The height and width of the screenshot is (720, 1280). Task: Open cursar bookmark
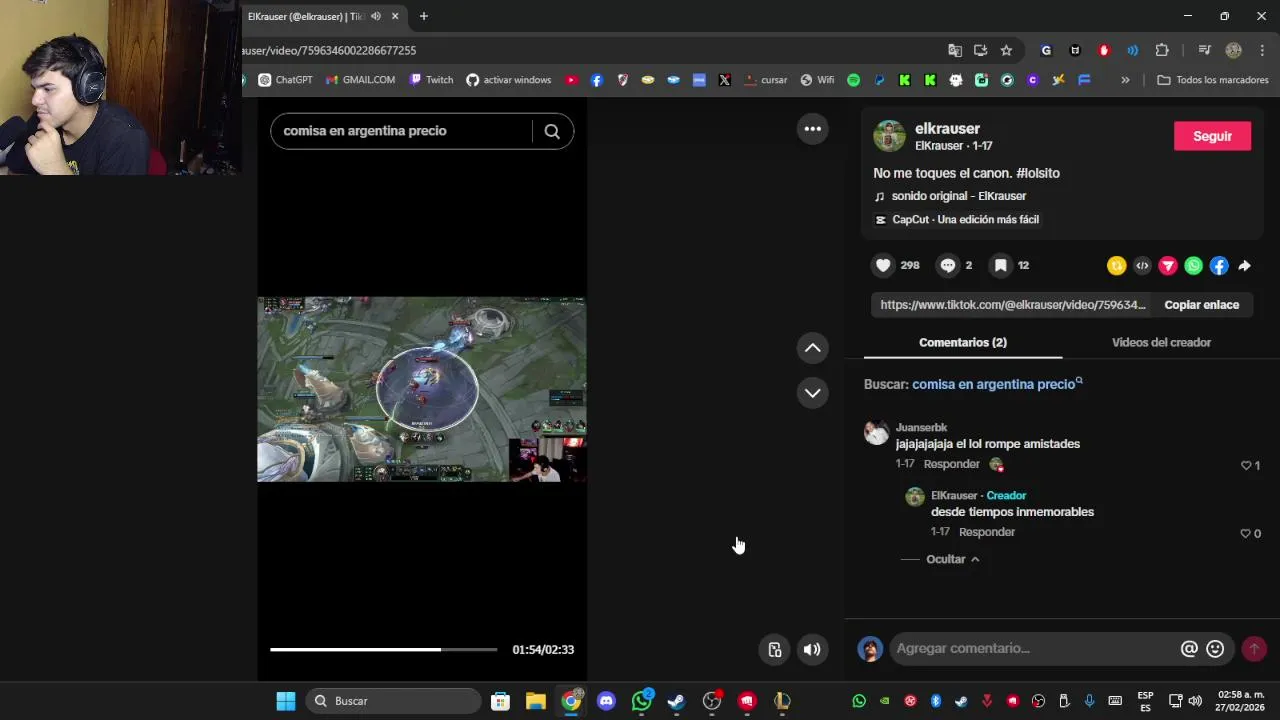point(765,80)
